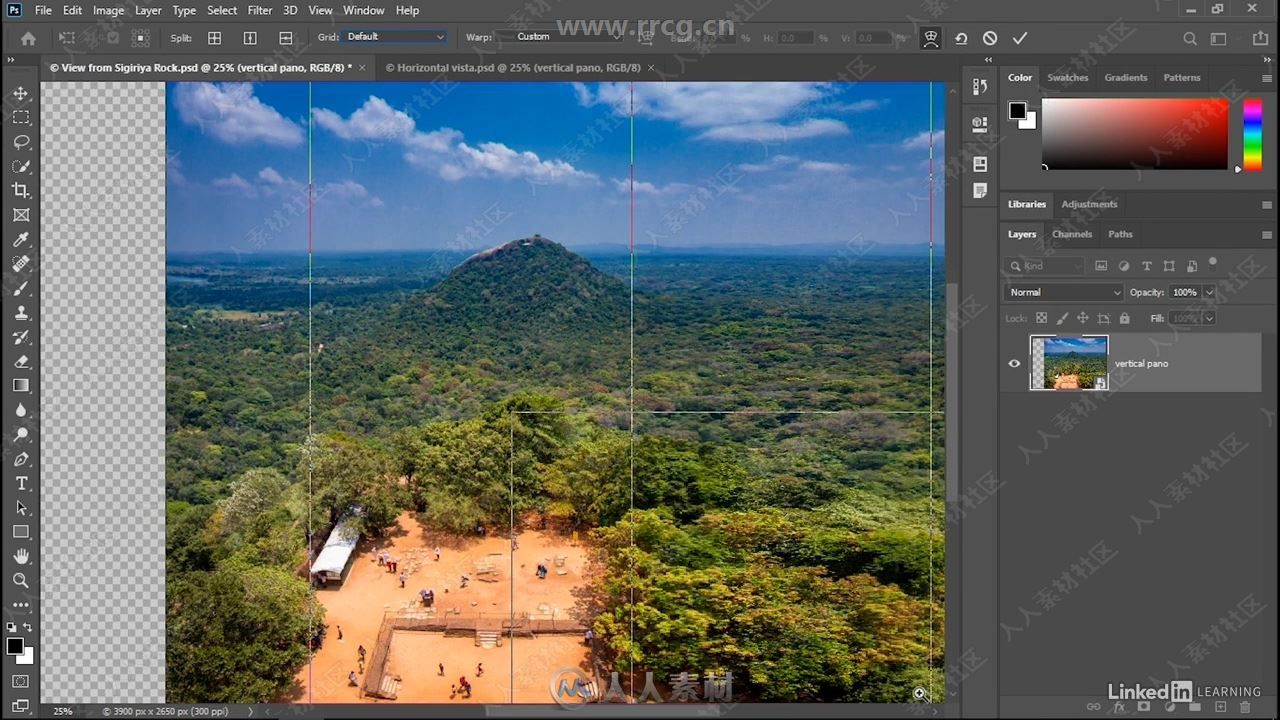
Task: Hide the vertical pano layer
Action: [x=1014, y=363]
